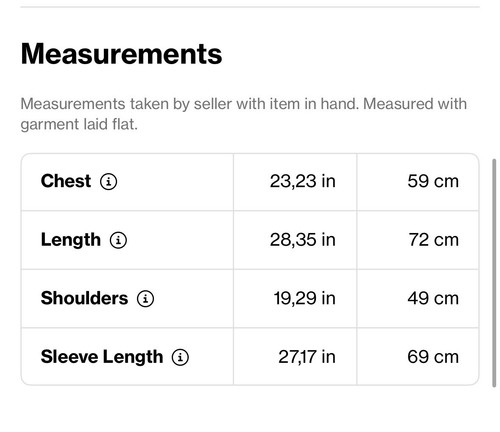The height and width of the screenshot is (432, 500).
Task: Click the 28,35 in length value
Action: pos(302,240)
